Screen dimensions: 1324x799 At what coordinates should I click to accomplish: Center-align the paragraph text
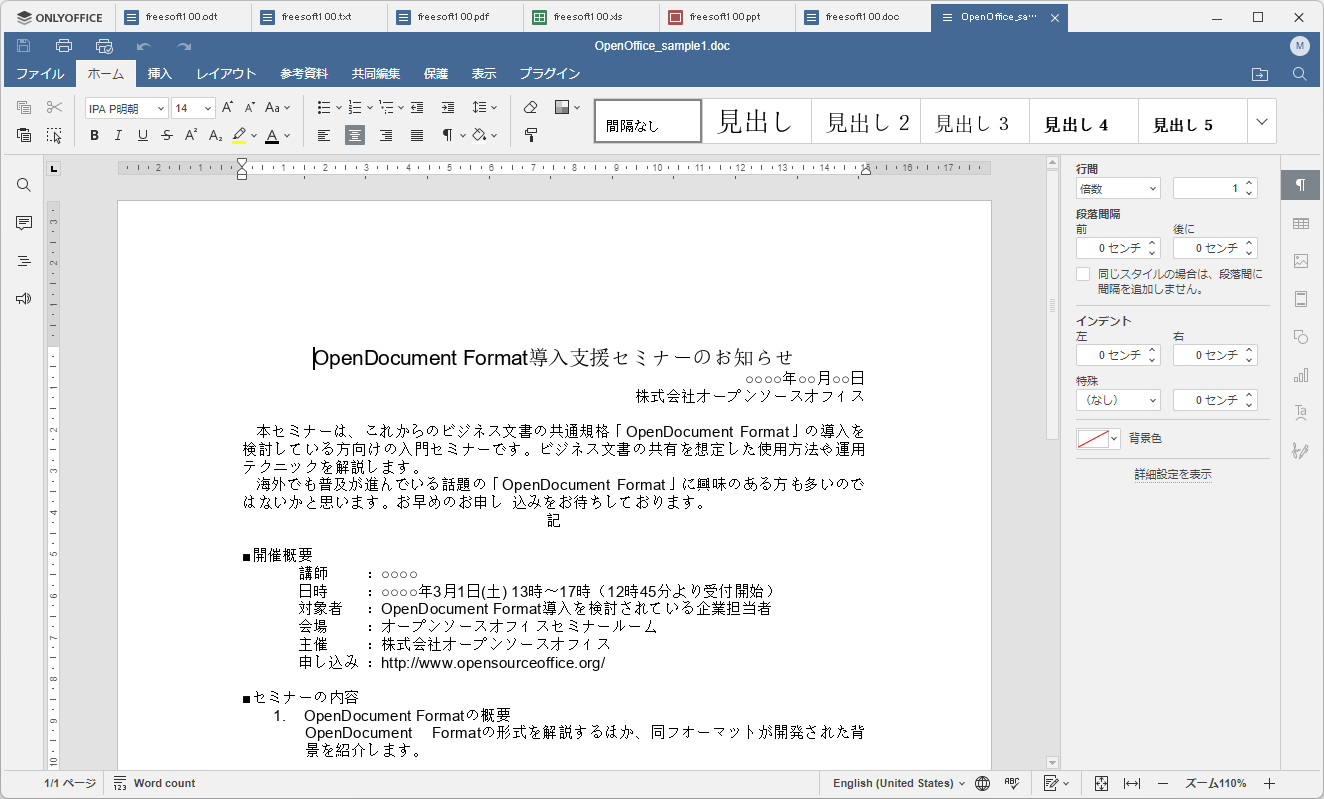pyautogui.click(x=354, y=136)
